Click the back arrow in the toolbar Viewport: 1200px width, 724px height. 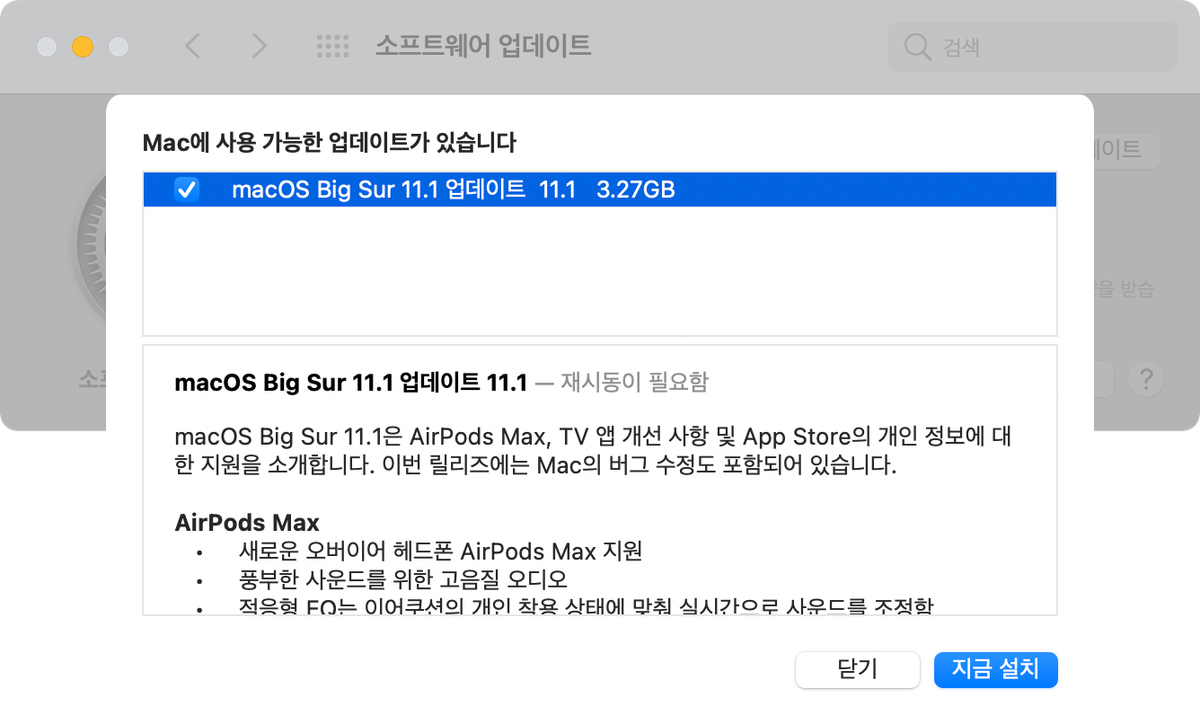(x=193, y=46)
